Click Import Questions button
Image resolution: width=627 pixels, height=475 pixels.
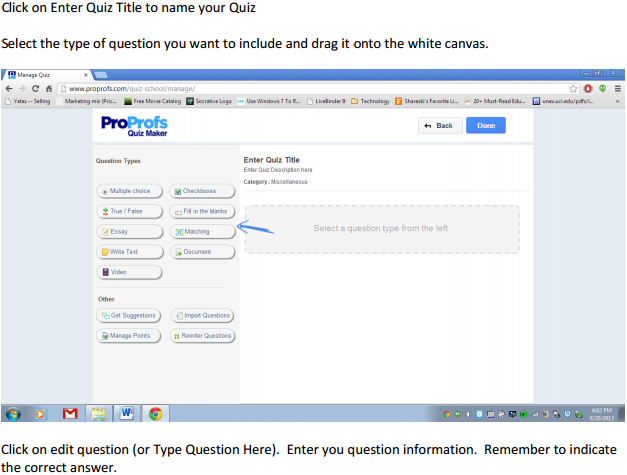(x=202, y=315)
